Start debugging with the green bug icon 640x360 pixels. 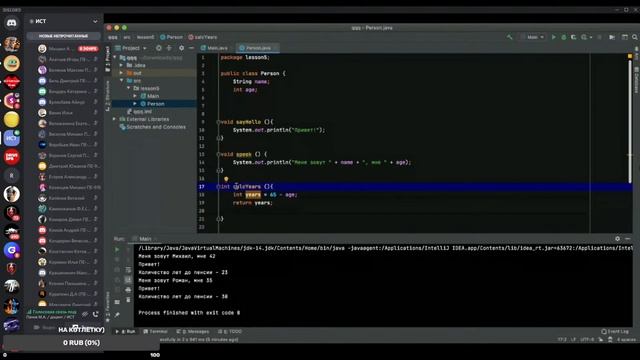[x=564, y=37]
